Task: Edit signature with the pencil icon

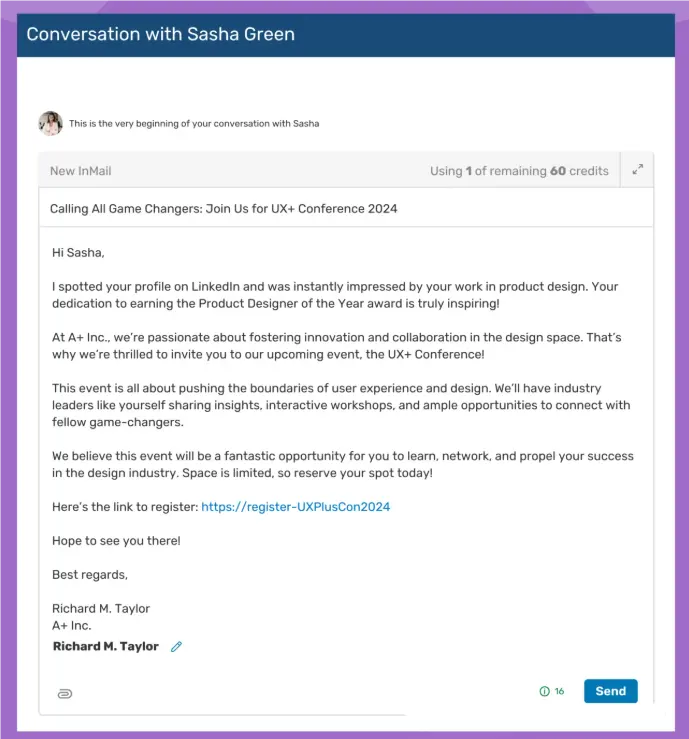Action: pos(177,647)
